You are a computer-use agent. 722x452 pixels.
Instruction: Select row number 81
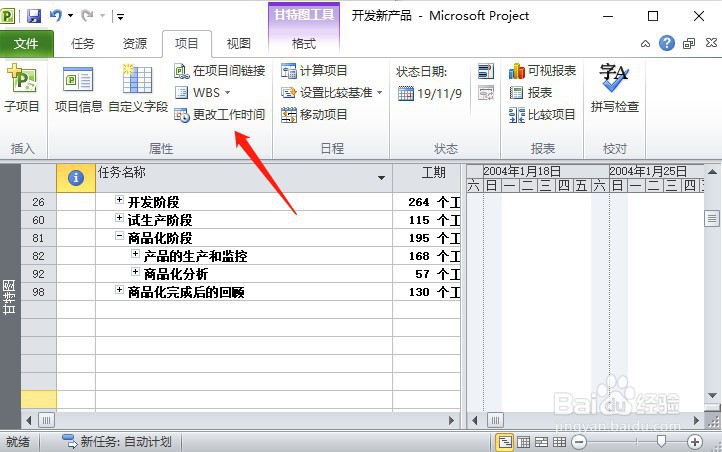click(39, 238)
